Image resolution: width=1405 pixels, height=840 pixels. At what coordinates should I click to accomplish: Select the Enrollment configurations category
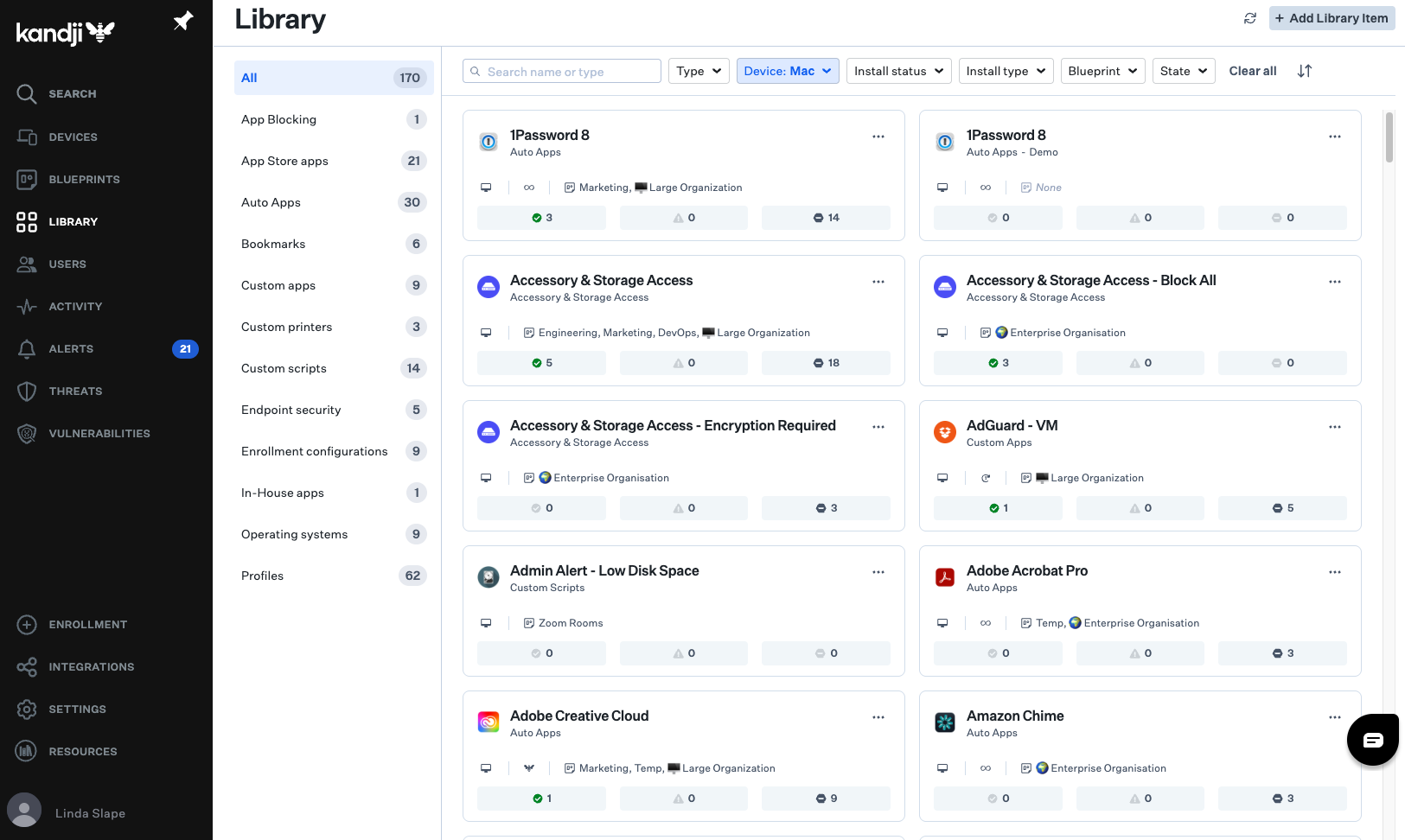tap(334, 451)
